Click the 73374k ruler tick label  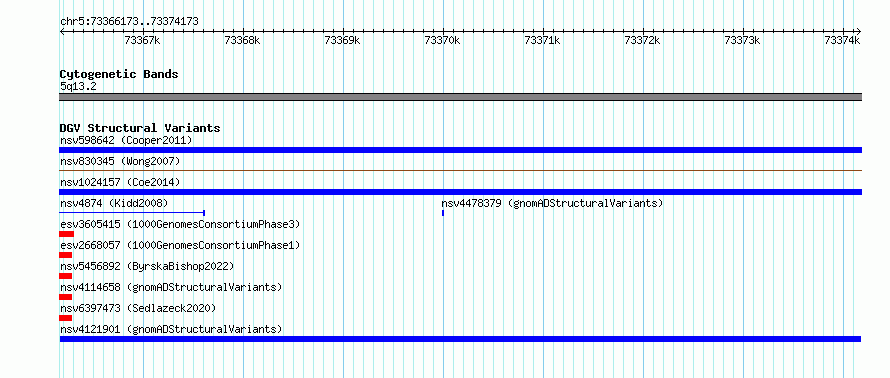click(x=843, y=40)
